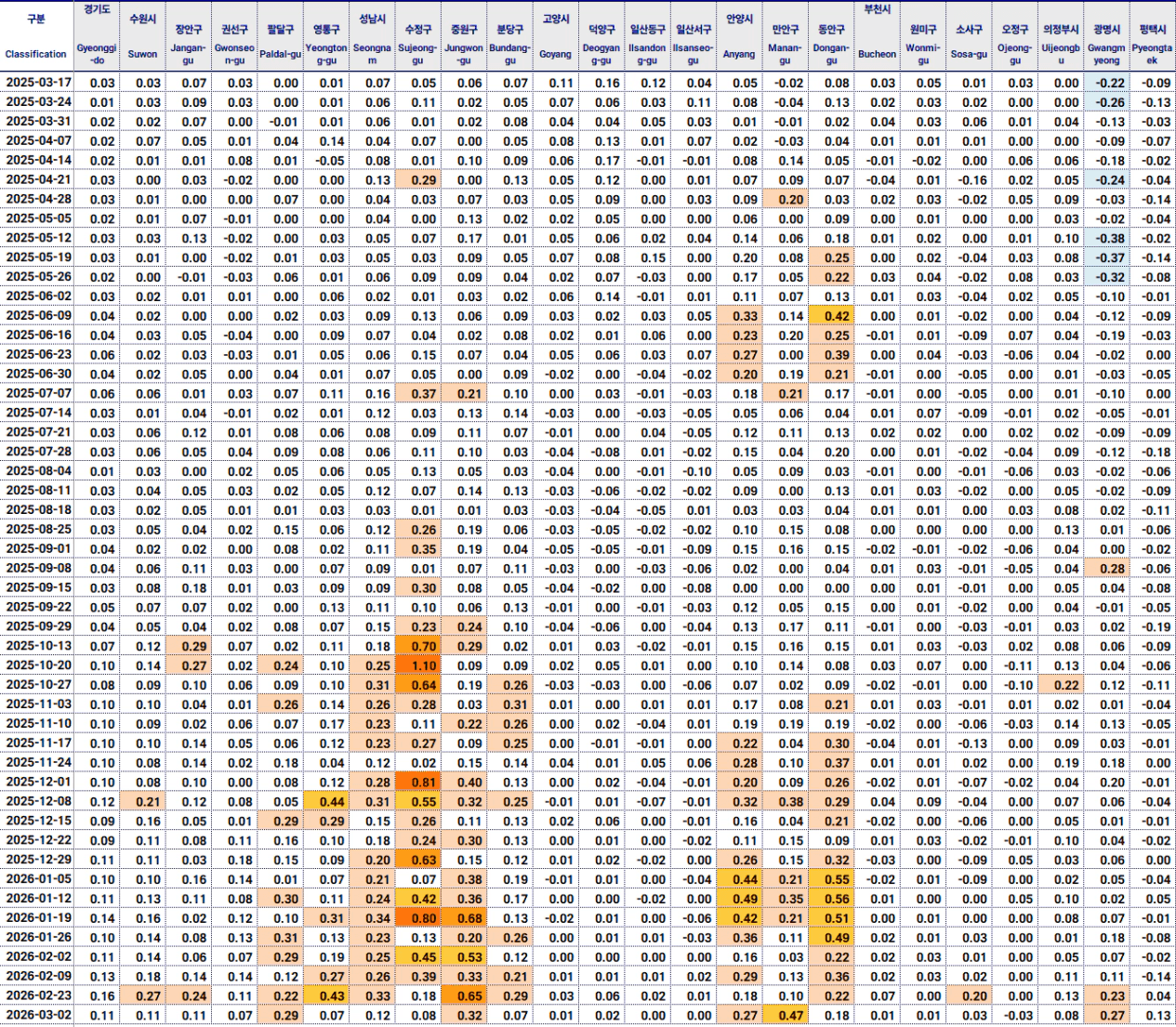Click the 고양시 Goyang column header
Image resolution: width=1176 pixels, height=1027 pixels.
pyautogui.click(x=555, y=36)
